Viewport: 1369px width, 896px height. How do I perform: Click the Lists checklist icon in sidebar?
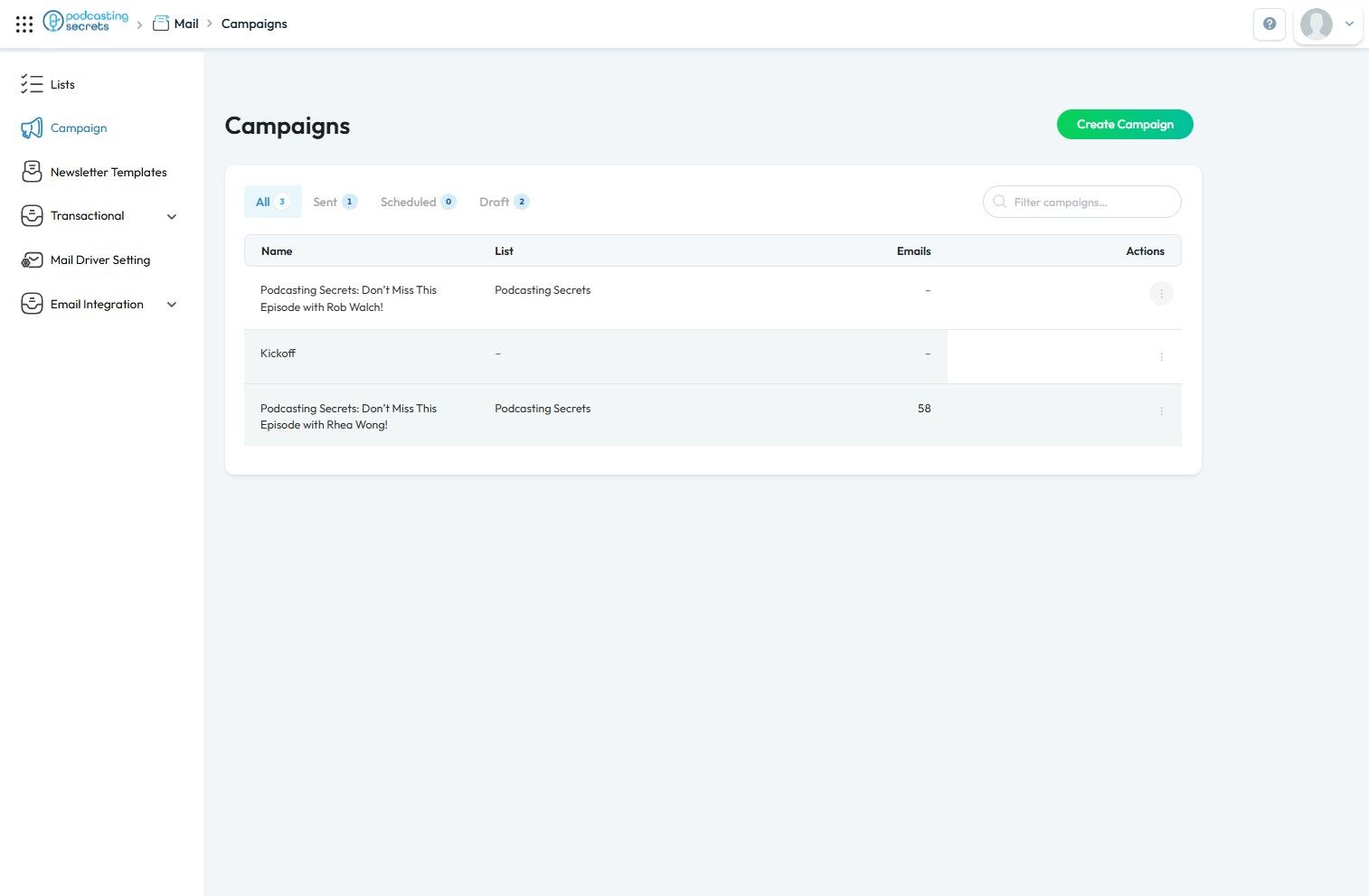coord(32,84)
